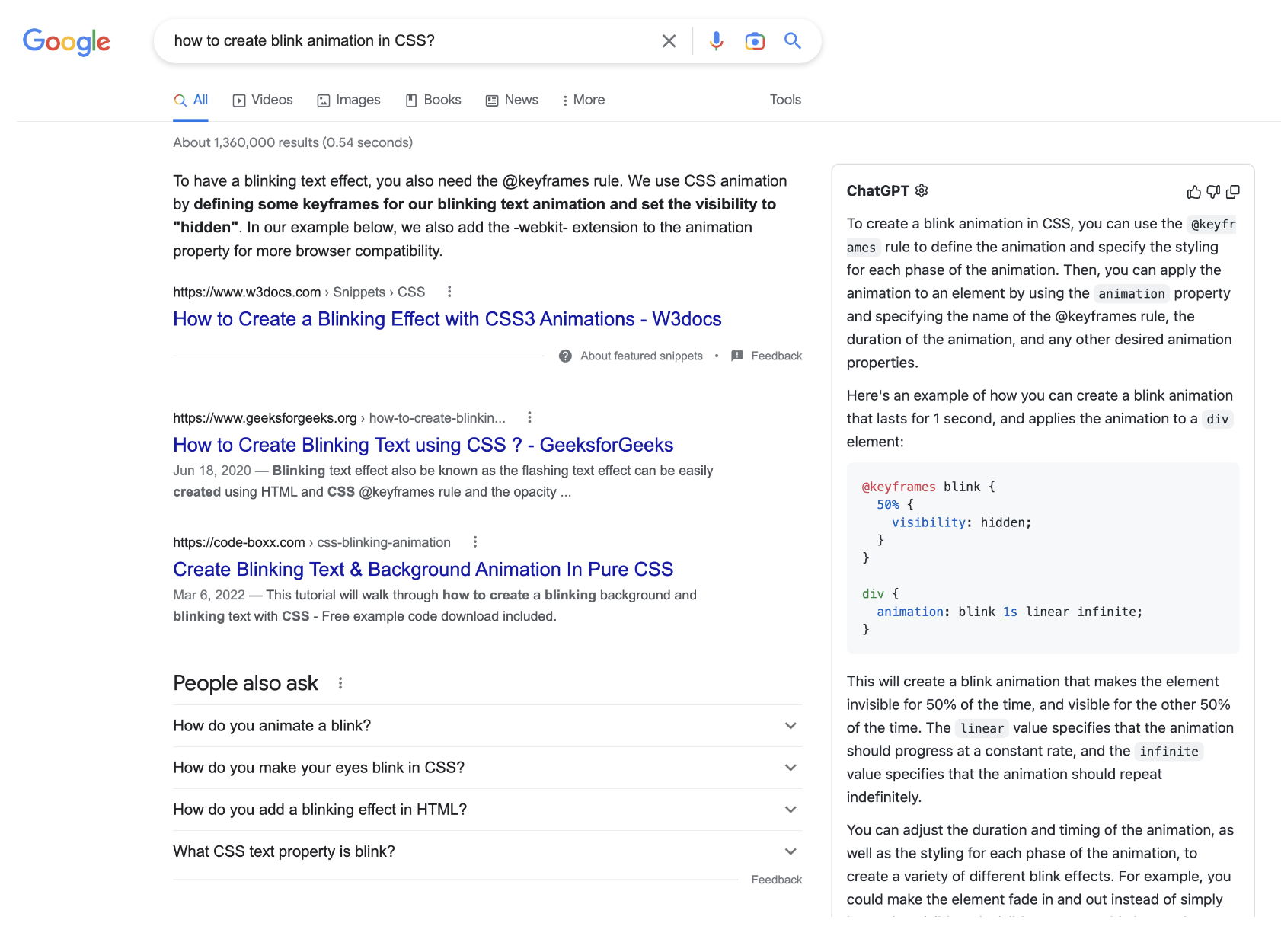The image size is (1281, 952).
Task: Submit search with magnifier icon
Action: 793,41
